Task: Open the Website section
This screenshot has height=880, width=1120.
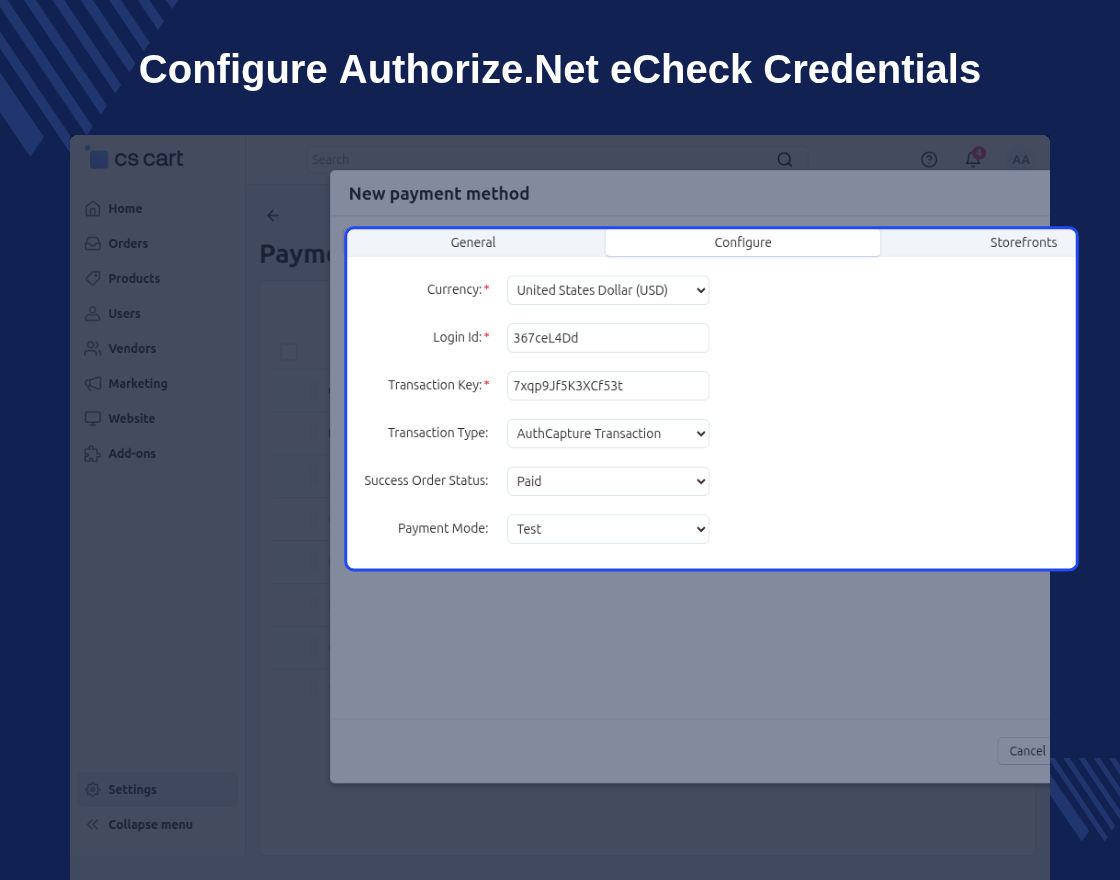Action: point(131,419)
